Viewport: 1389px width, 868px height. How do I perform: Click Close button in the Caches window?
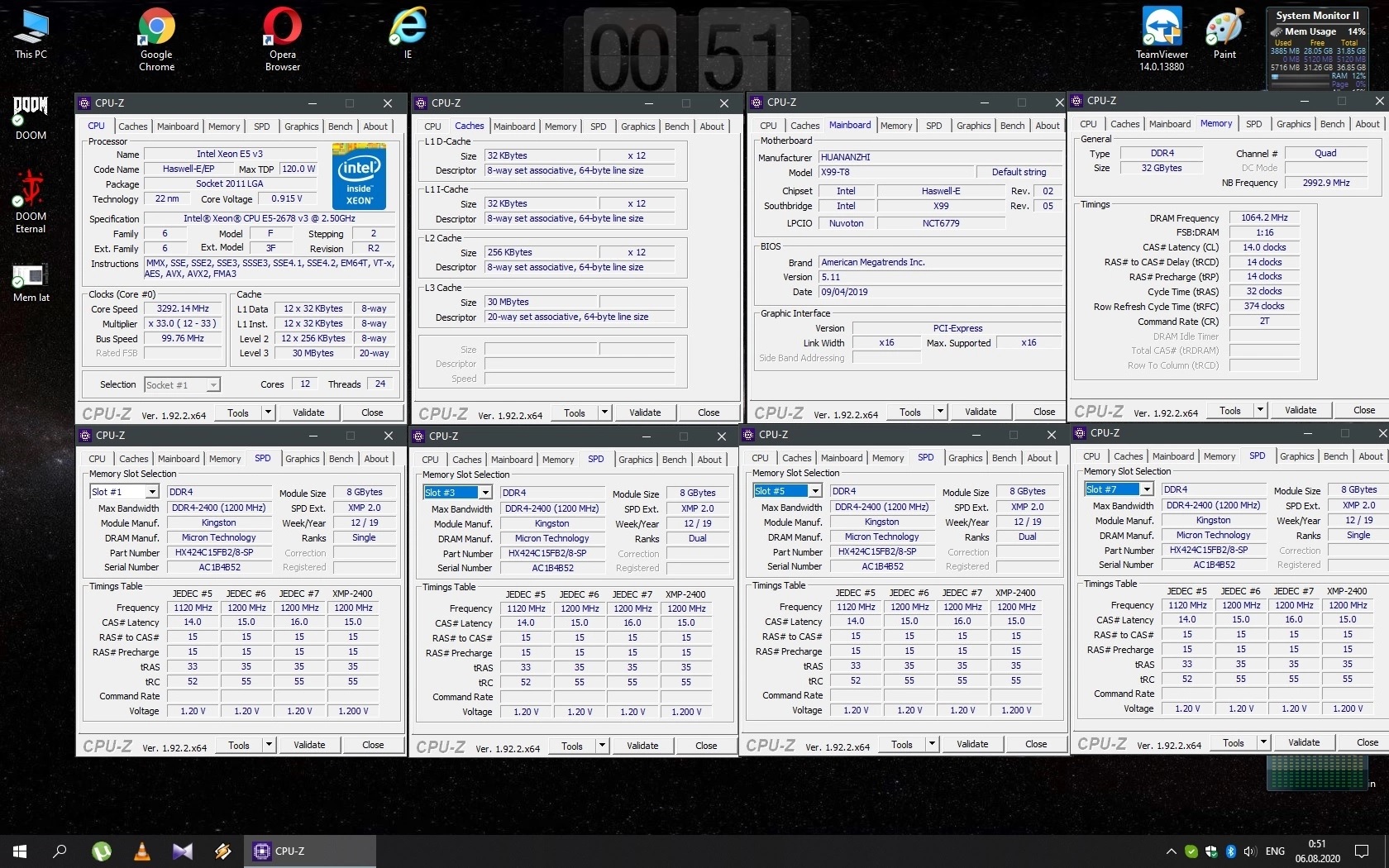click(x=709, y=413)
